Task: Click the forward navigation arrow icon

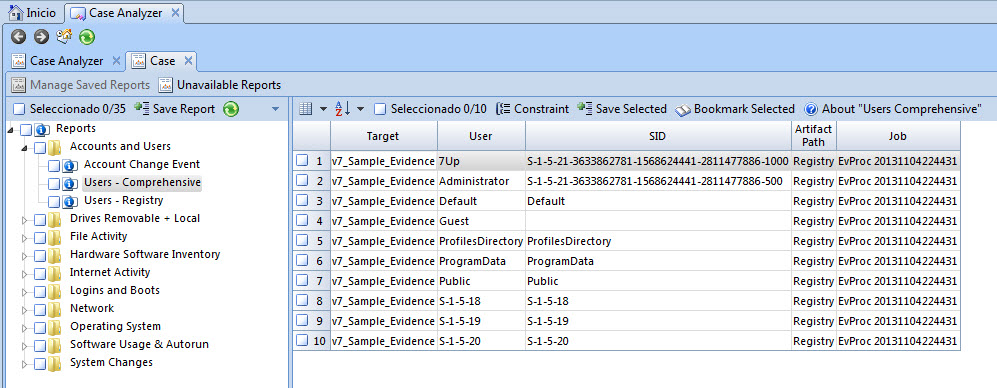Action: pos(41,38)
